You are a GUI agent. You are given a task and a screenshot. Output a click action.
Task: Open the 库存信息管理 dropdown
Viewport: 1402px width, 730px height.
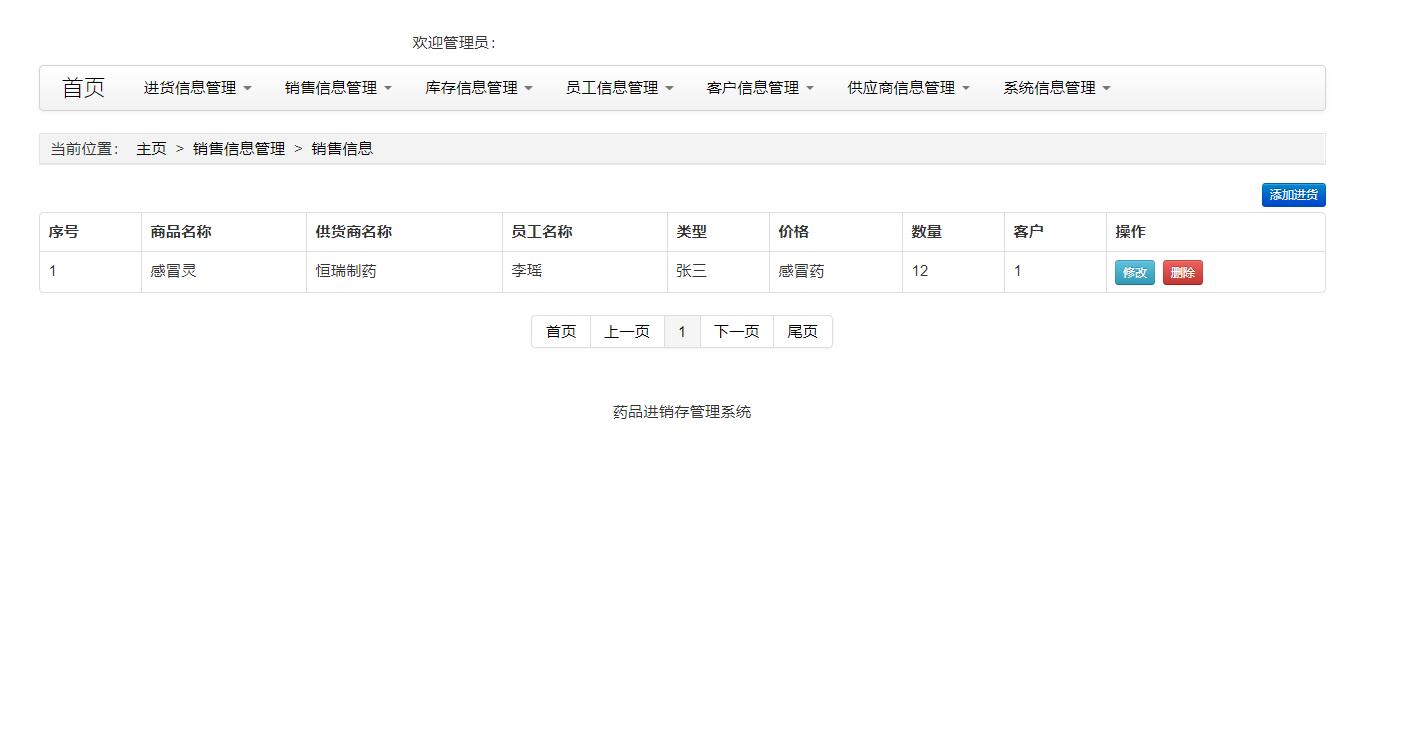[x=478, y=87]
